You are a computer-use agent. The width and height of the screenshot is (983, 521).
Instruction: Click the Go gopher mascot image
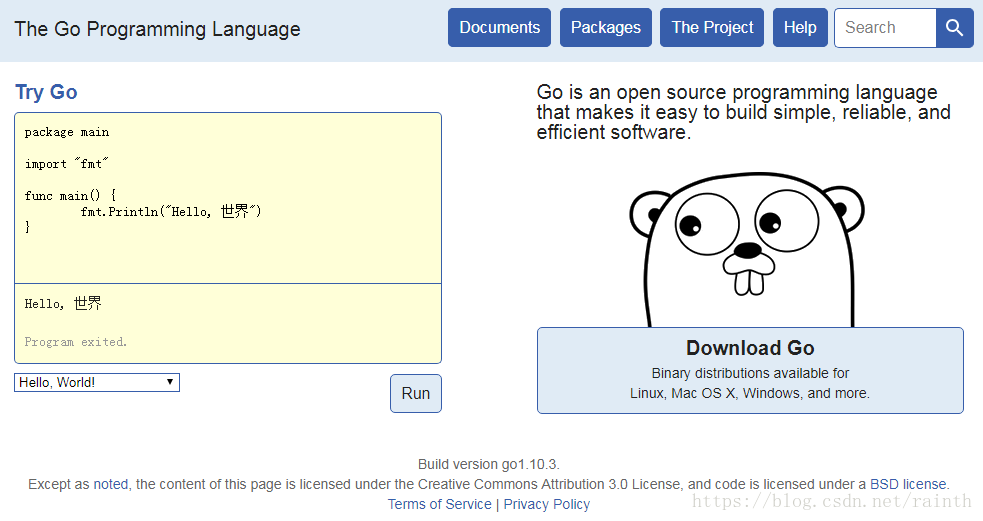coord(747,250)
